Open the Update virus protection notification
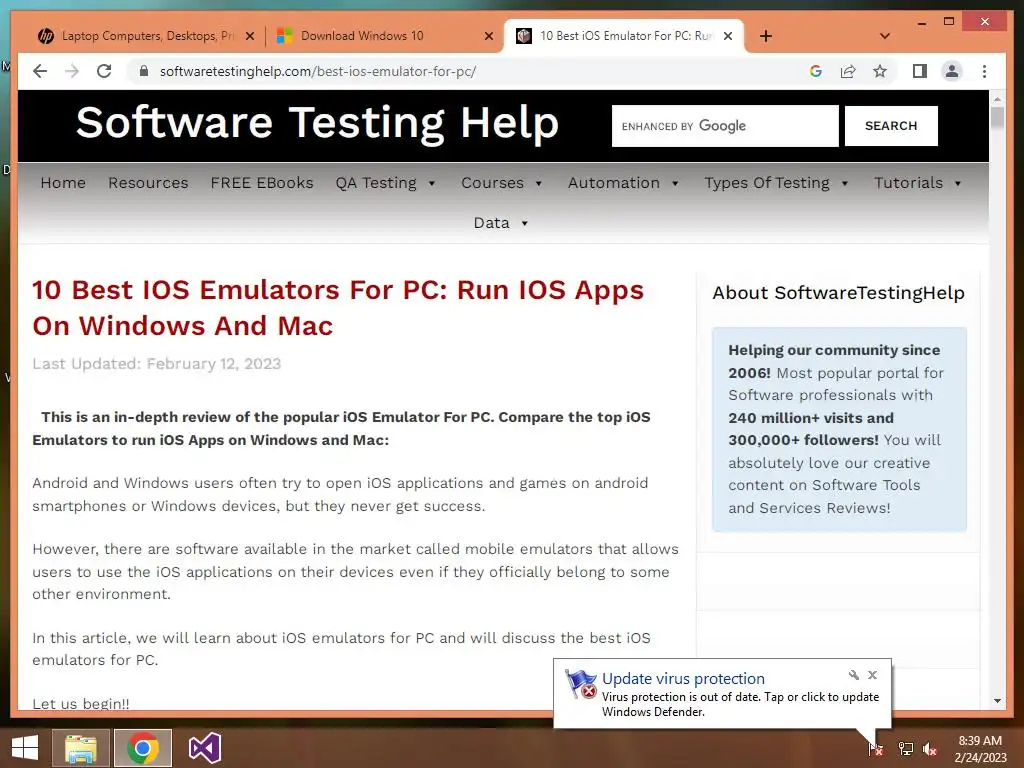This screenshot has width=1024, height=768. coord(683,679)
